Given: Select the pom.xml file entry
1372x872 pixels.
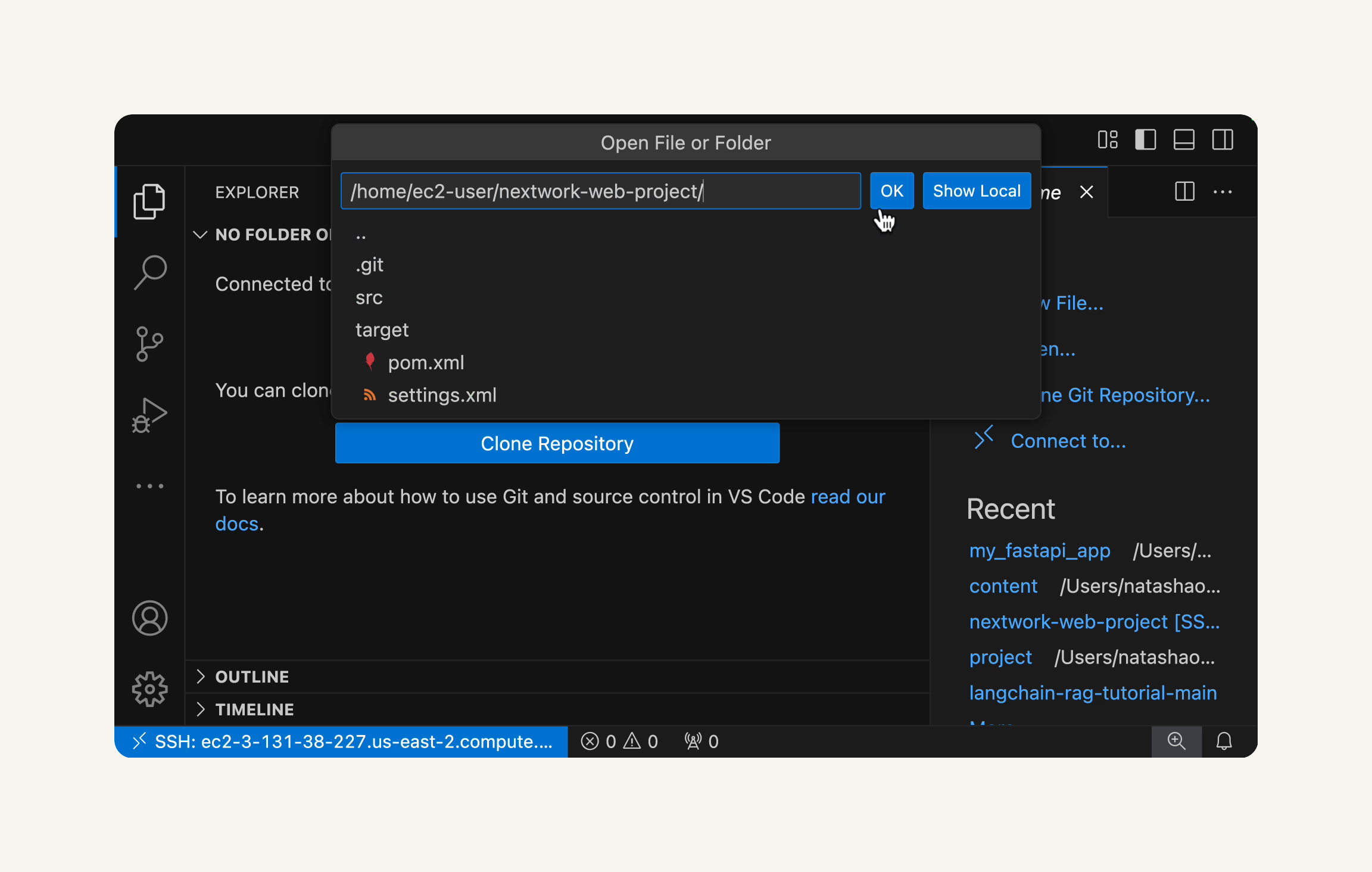Looking at the screenshot, I should [686, 362].
